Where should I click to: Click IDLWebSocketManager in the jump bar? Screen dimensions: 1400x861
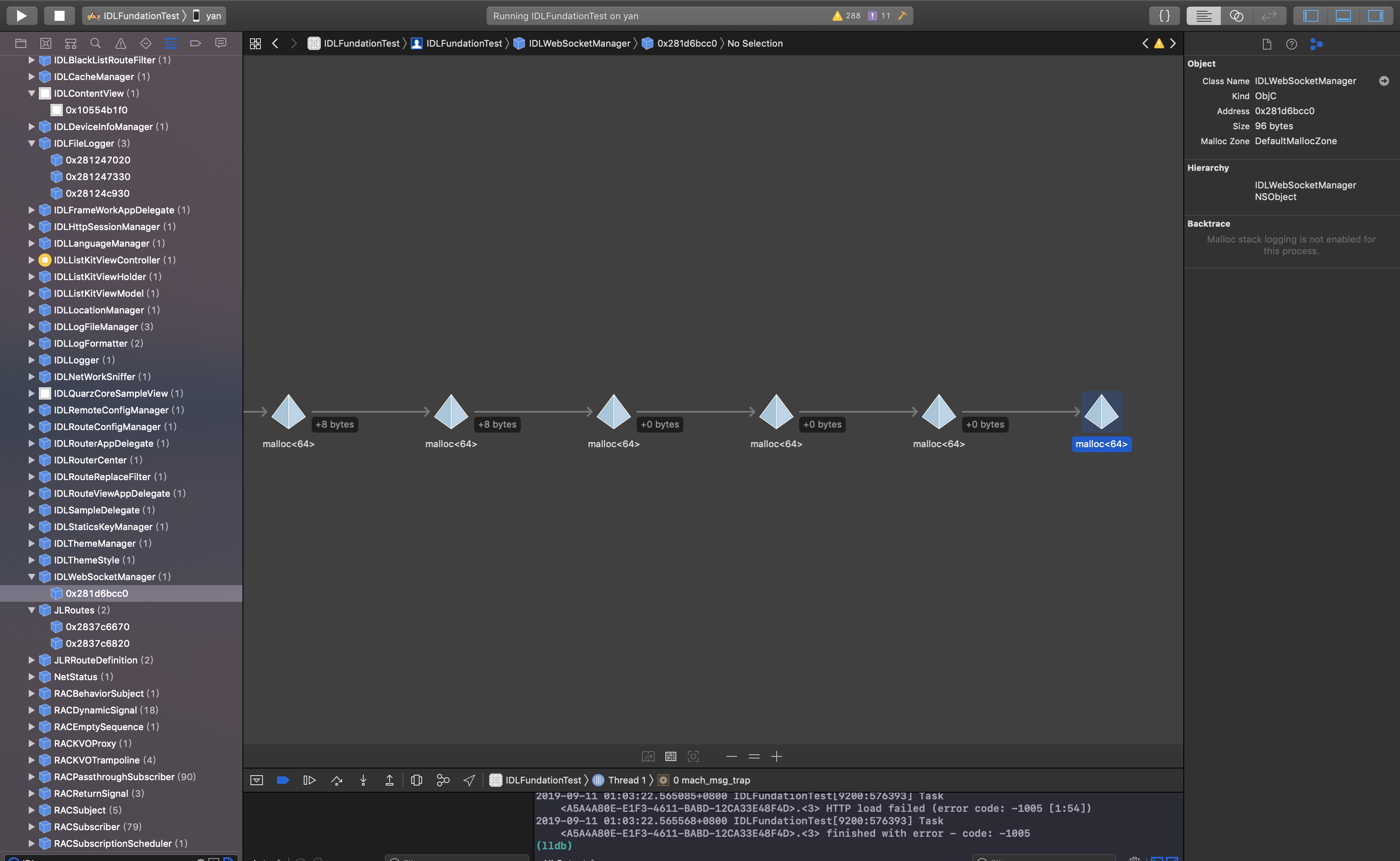pyautogui.click(x=579, y=43)
